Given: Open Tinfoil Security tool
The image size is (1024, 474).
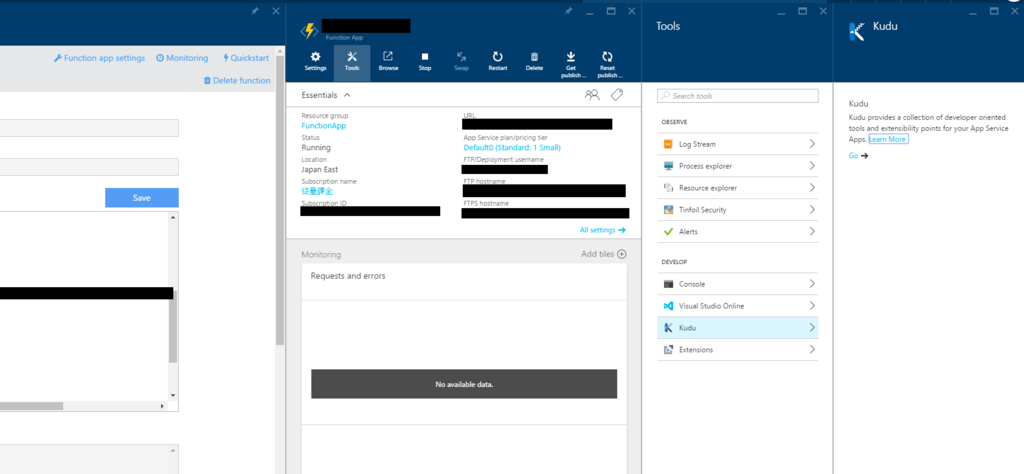Looking at the screenshot, I should [737, 210].
